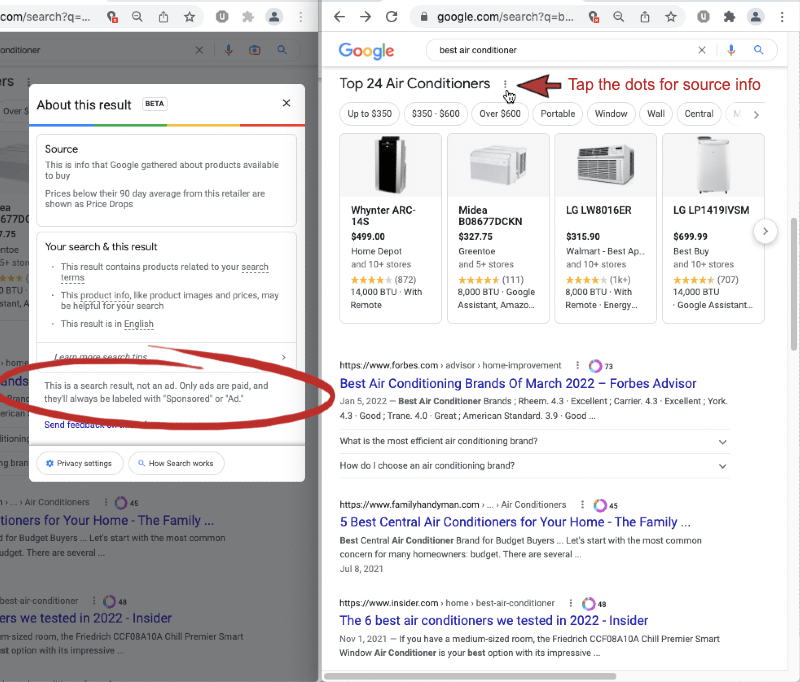The height and width of the screenshot is (682, 800).
Task: Click the 'Greentoe' seller text
Action: tap(477, 251)
